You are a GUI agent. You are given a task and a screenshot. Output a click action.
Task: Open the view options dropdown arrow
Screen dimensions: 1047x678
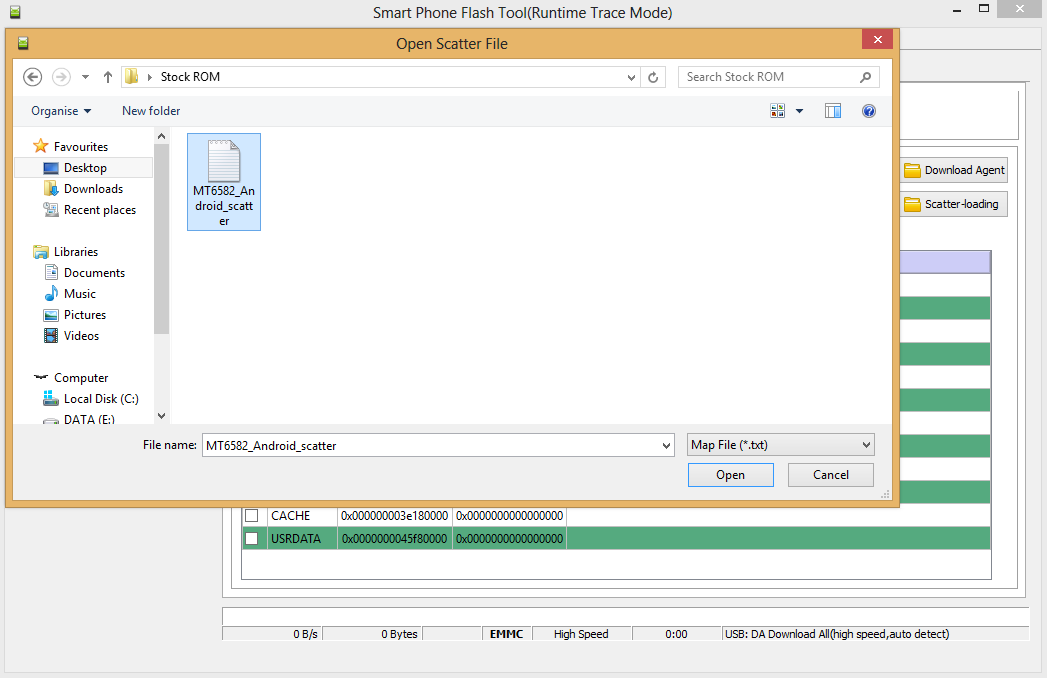click(x=799, y=111)
